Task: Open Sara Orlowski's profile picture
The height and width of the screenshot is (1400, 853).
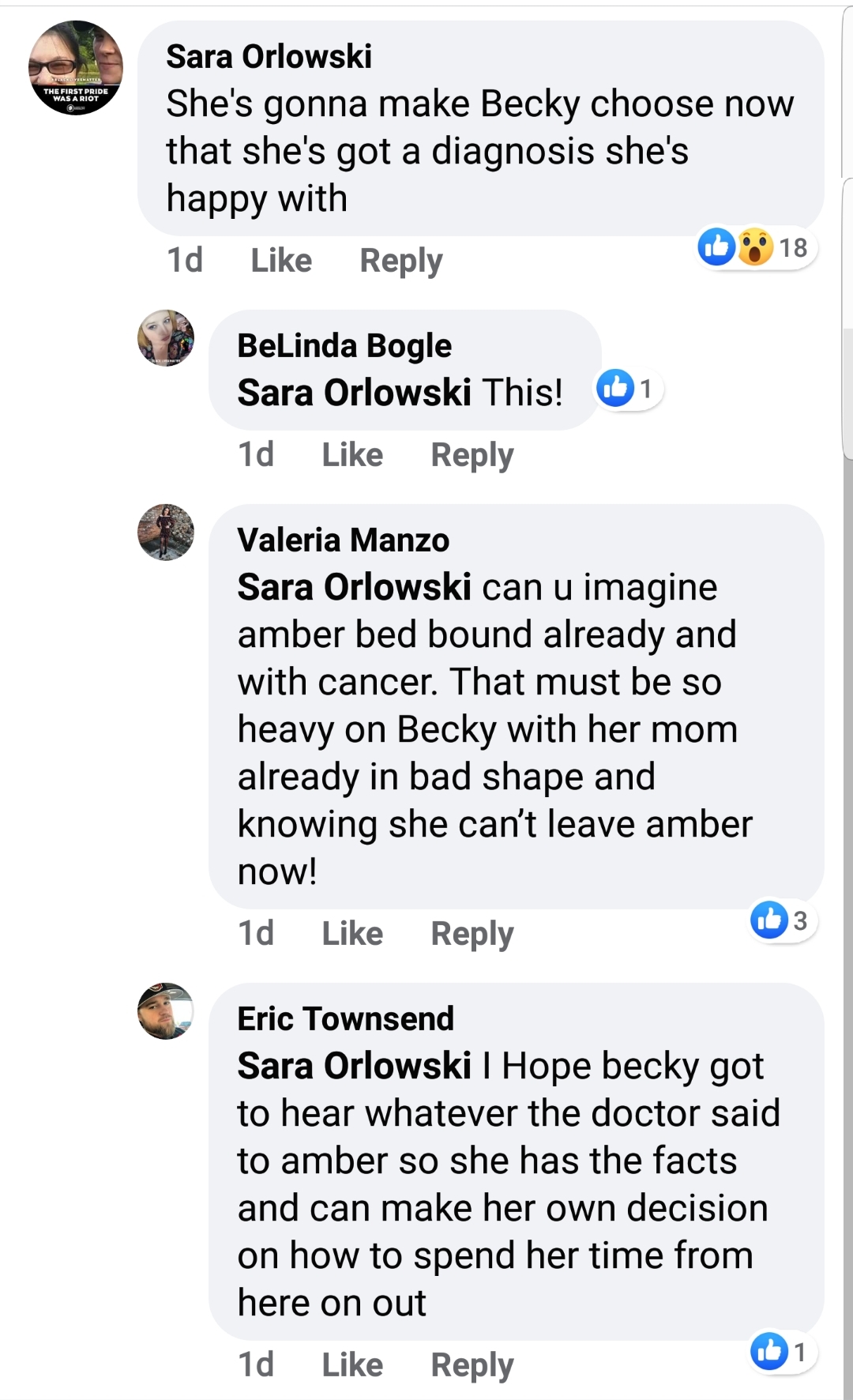Action: click(76, 68)
